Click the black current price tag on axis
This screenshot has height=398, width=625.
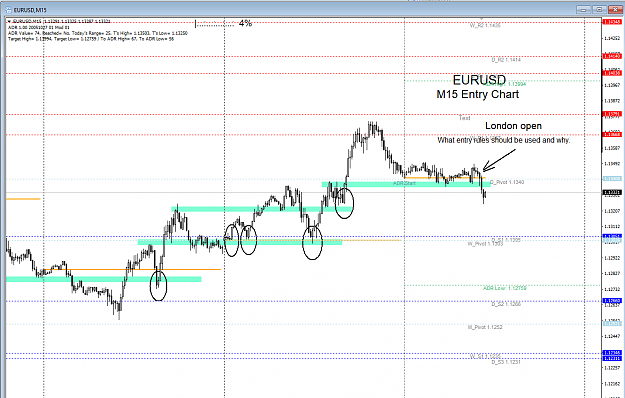click(612, 193)
